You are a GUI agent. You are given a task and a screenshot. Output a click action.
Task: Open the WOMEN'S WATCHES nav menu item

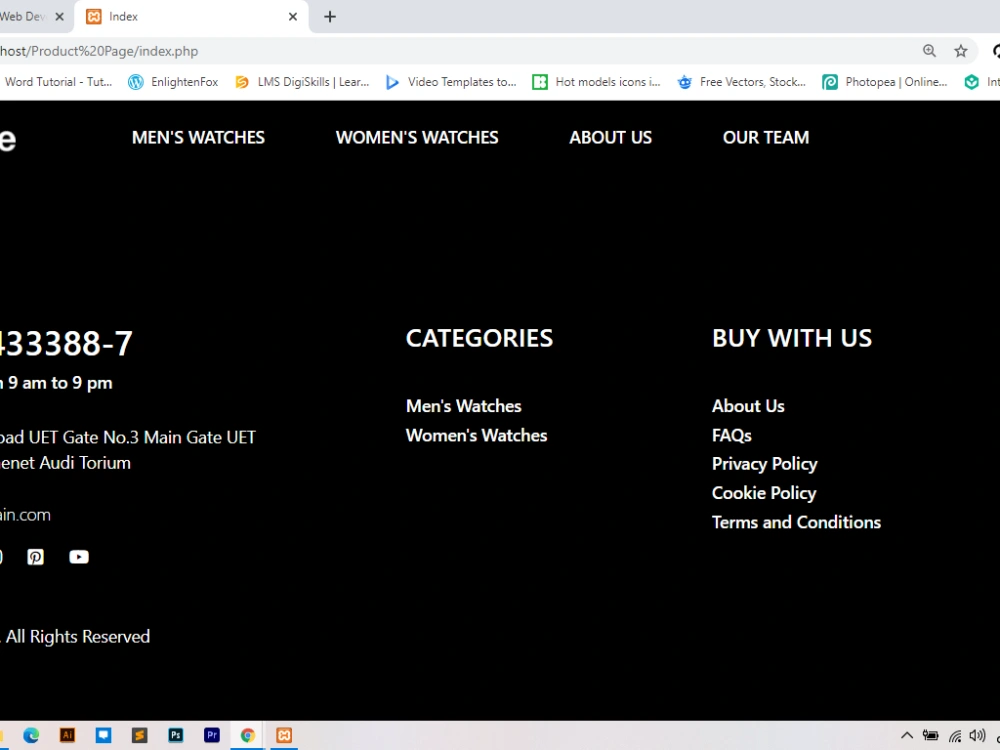[x=417, y=138]
